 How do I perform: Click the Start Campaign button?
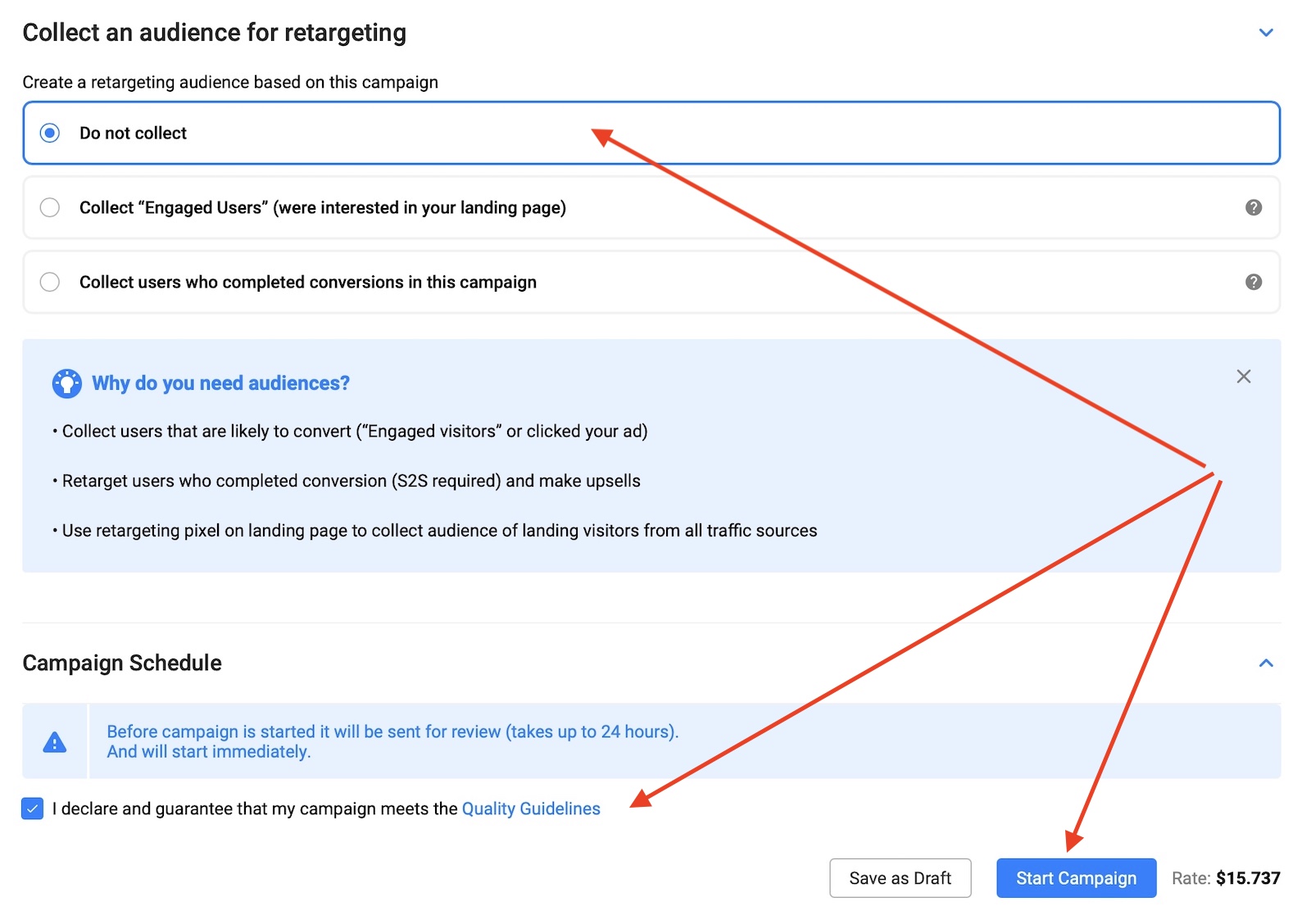(1076, 878)
